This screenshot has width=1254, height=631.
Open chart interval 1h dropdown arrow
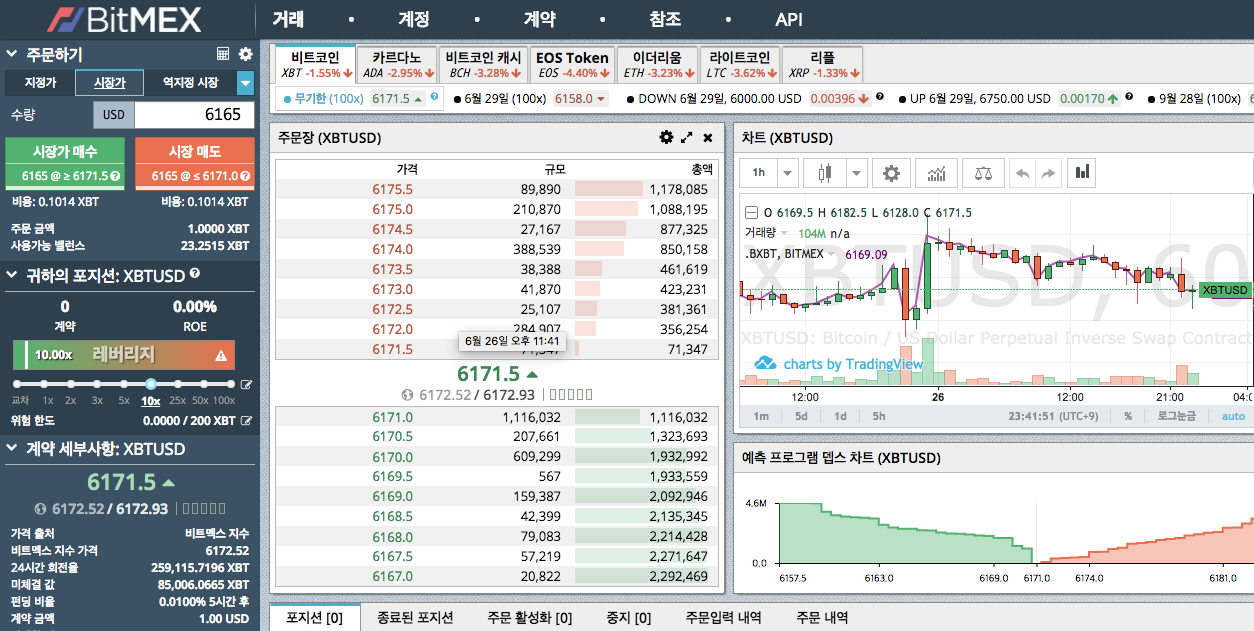[788, 173]
